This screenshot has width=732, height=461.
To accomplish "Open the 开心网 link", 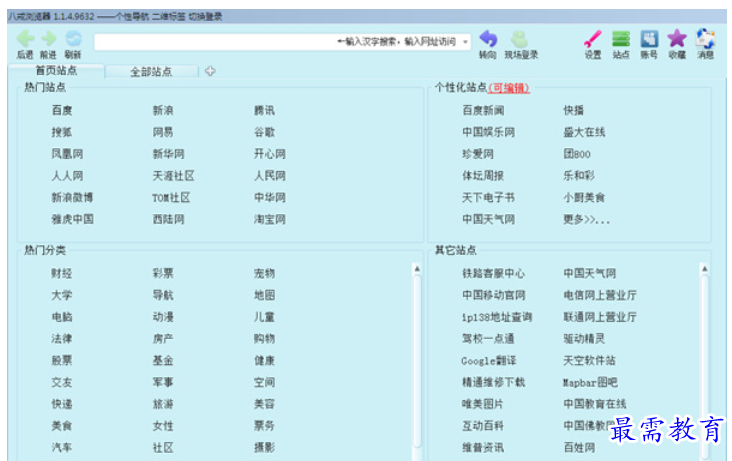I will pyautogui.click(x=270, y=154).
